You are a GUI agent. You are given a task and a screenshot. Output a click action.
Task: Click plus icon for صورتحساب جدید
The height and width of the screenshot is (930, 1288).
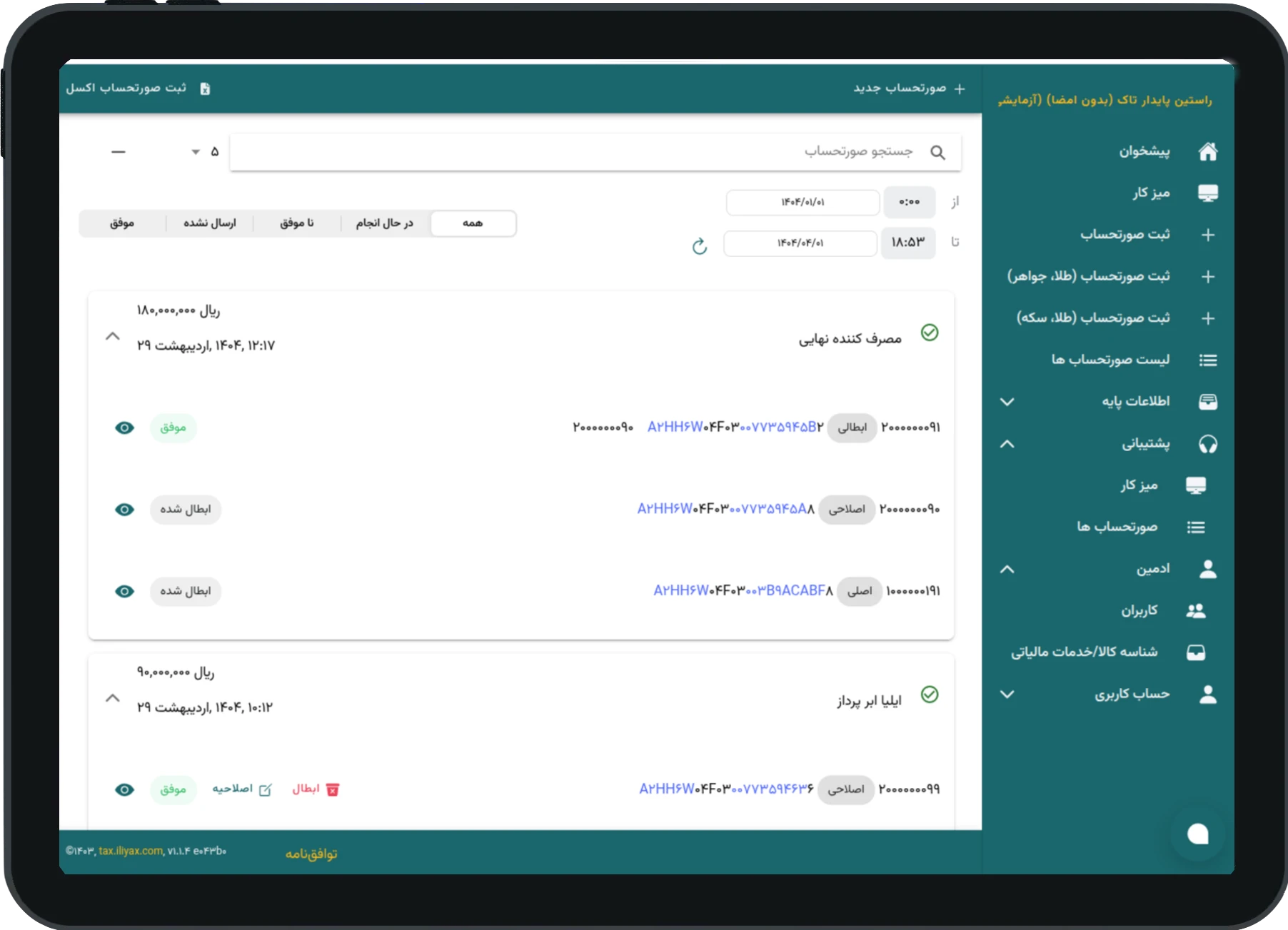960,89
